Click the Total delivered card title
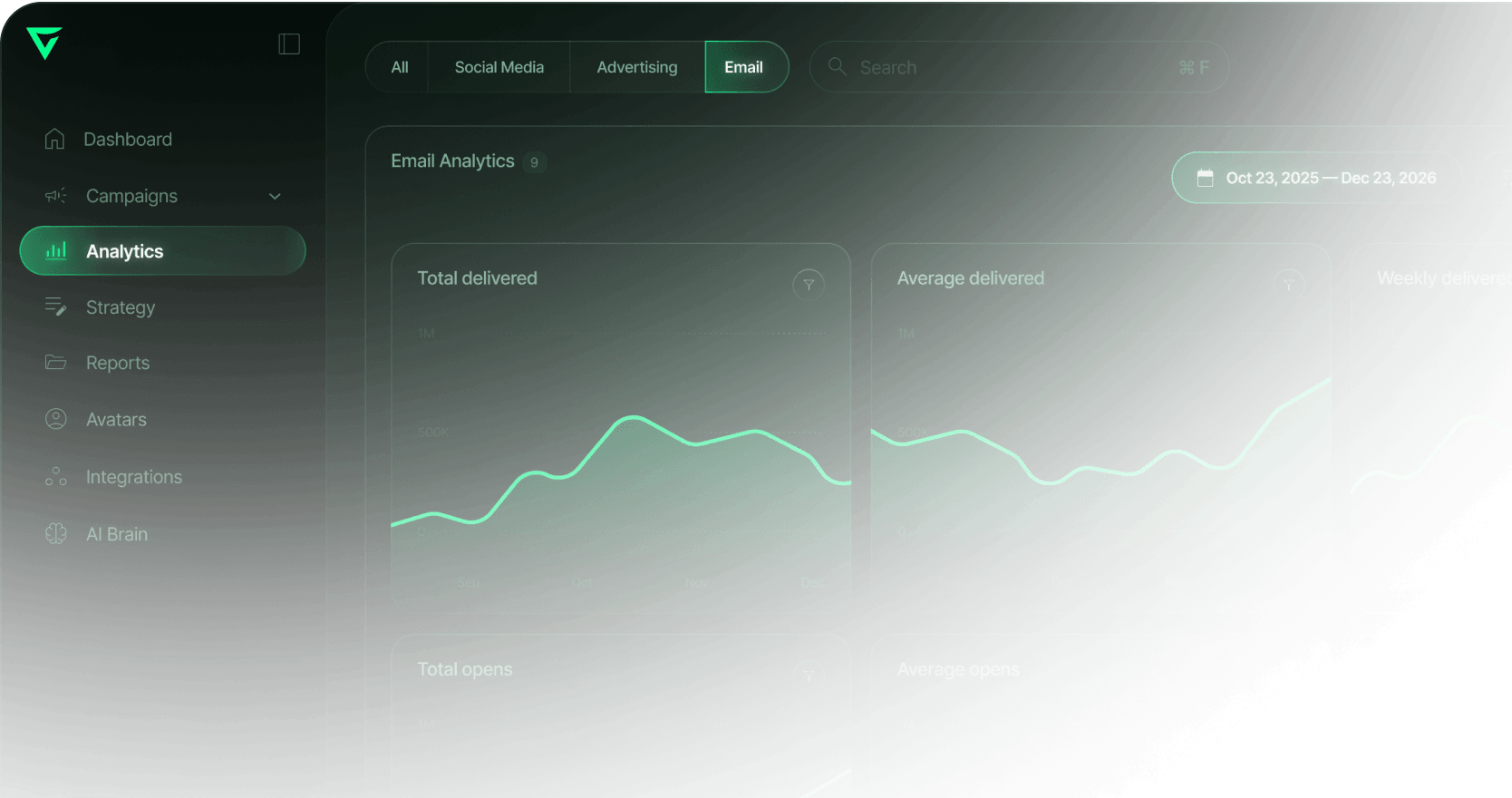This screenshot has height=798, width=1512. tap(477, 278)
